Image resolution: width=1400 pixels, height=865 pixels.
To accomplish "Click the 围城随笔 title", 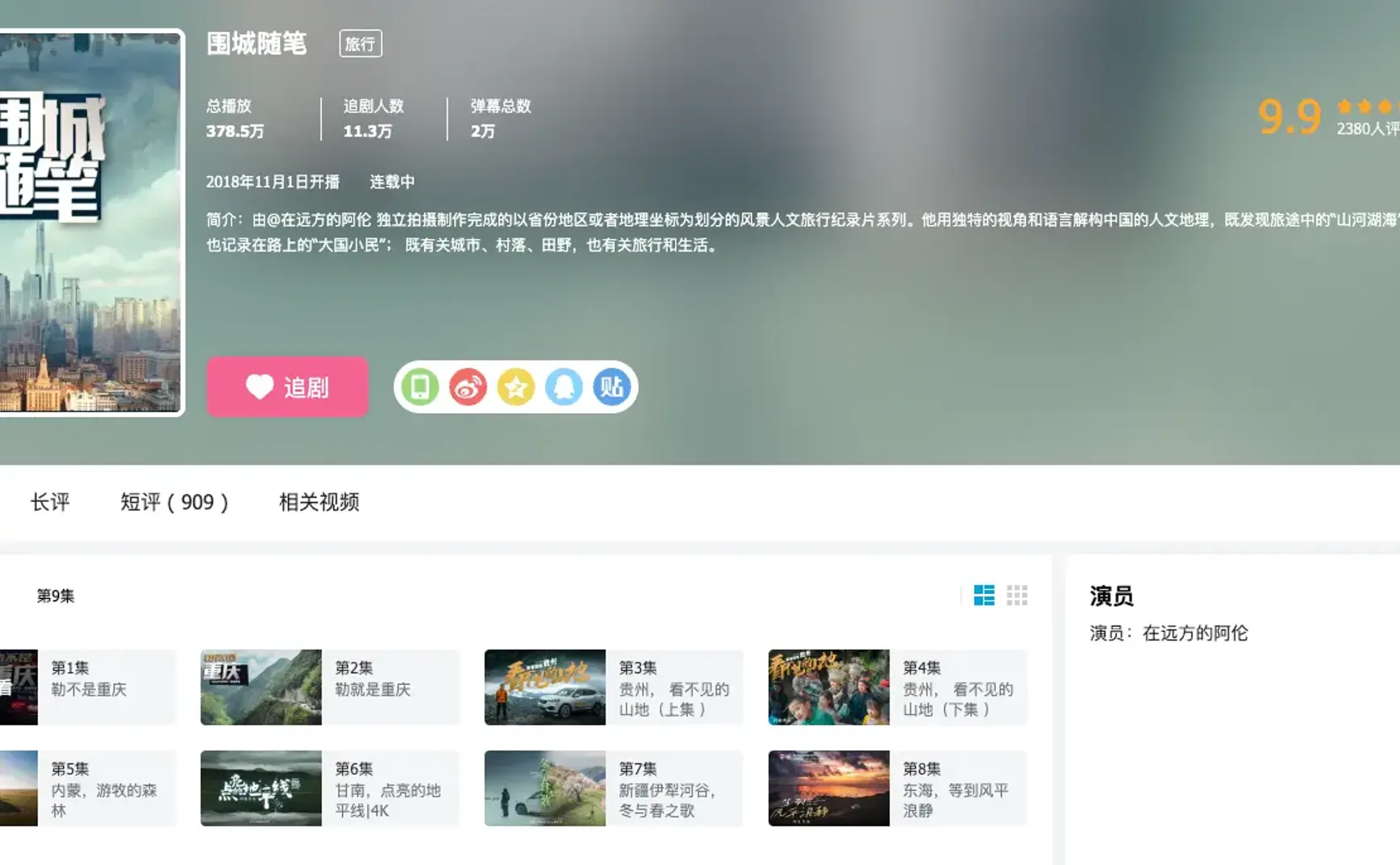I will (x=256, y=44).
